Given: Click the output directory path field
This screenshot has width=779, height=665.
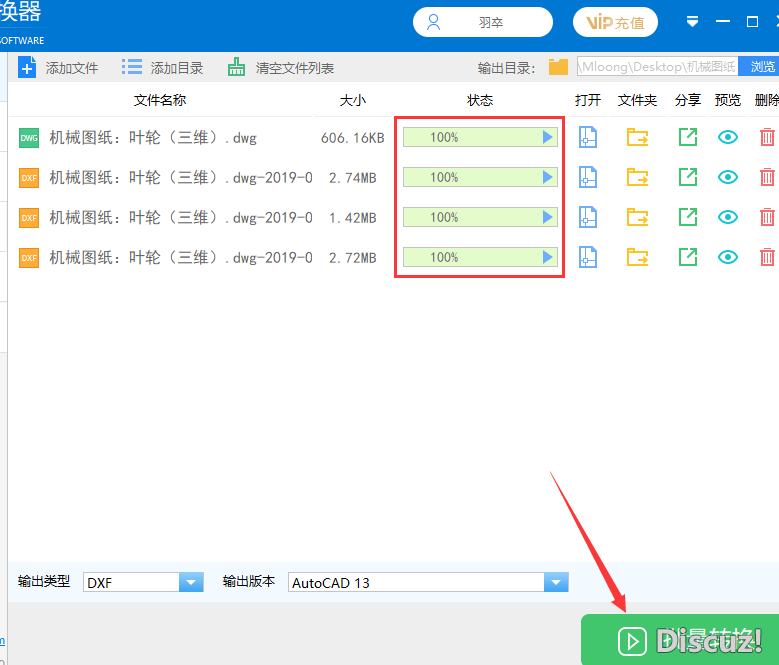Looking at the screenshot, I should click(x=657, y=67).
